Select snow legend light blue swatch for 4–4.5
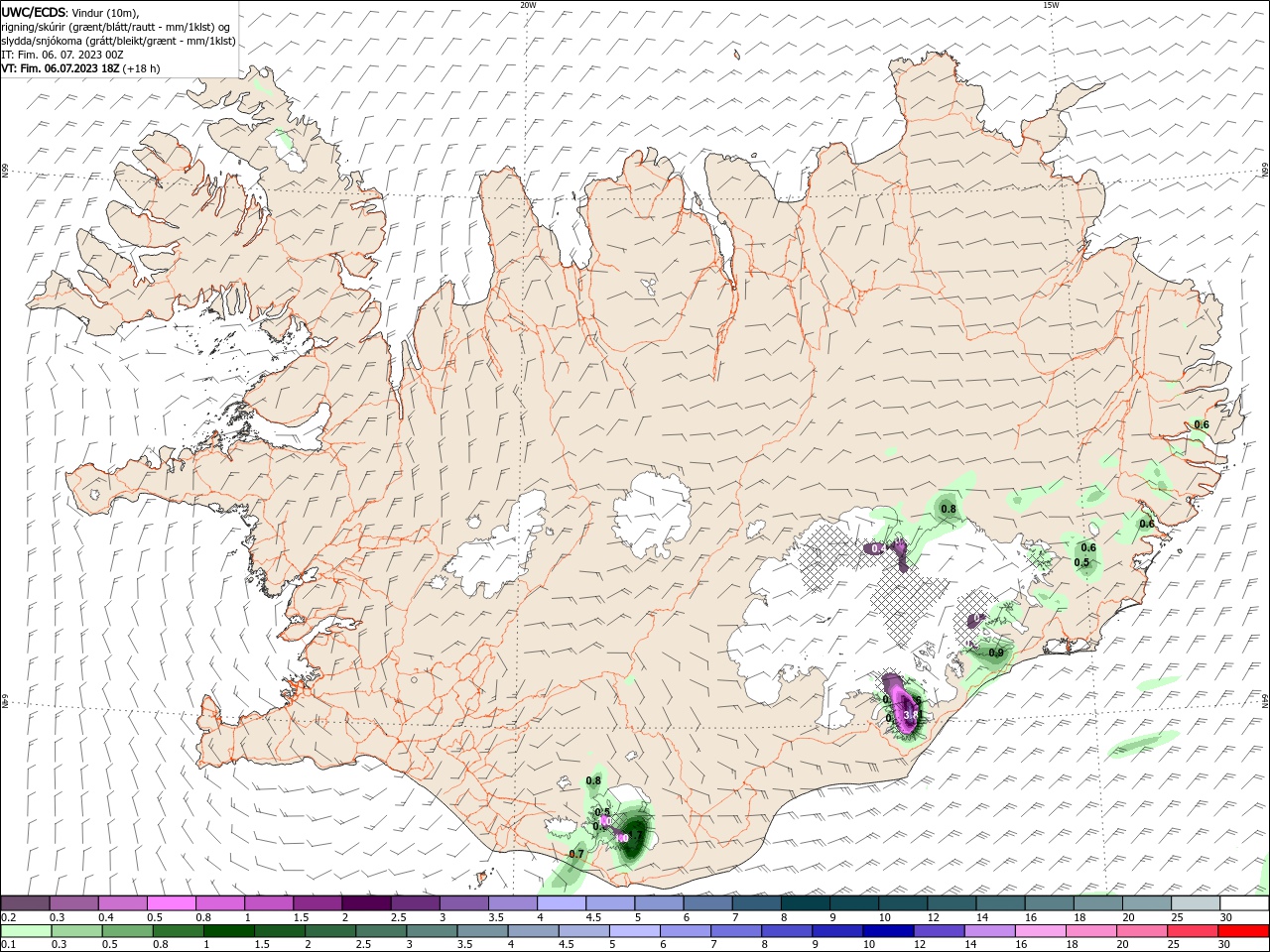Screen dimensions: 1270x952 click(562, 902)
